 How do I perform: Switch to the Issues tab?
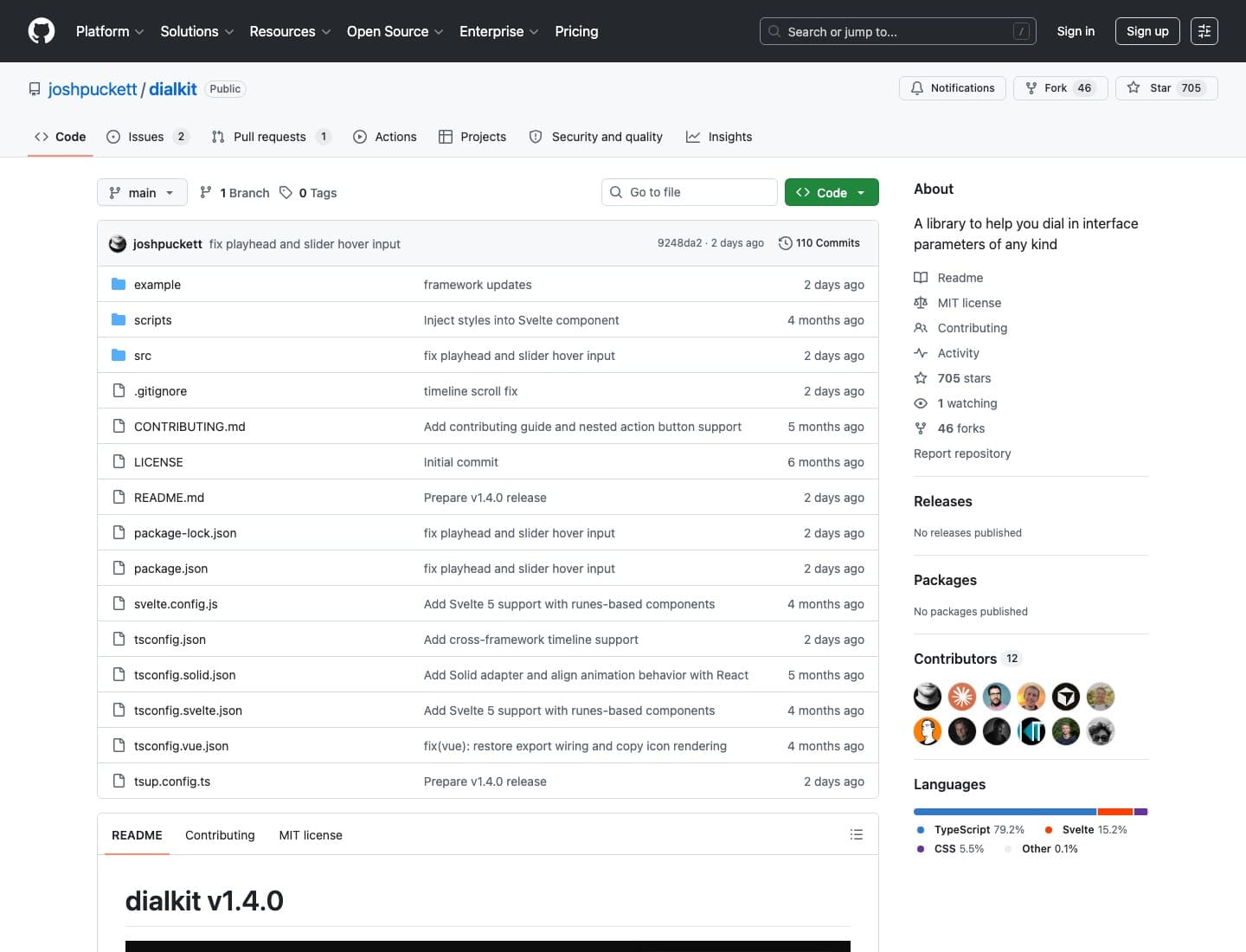[x=147, y=137]
